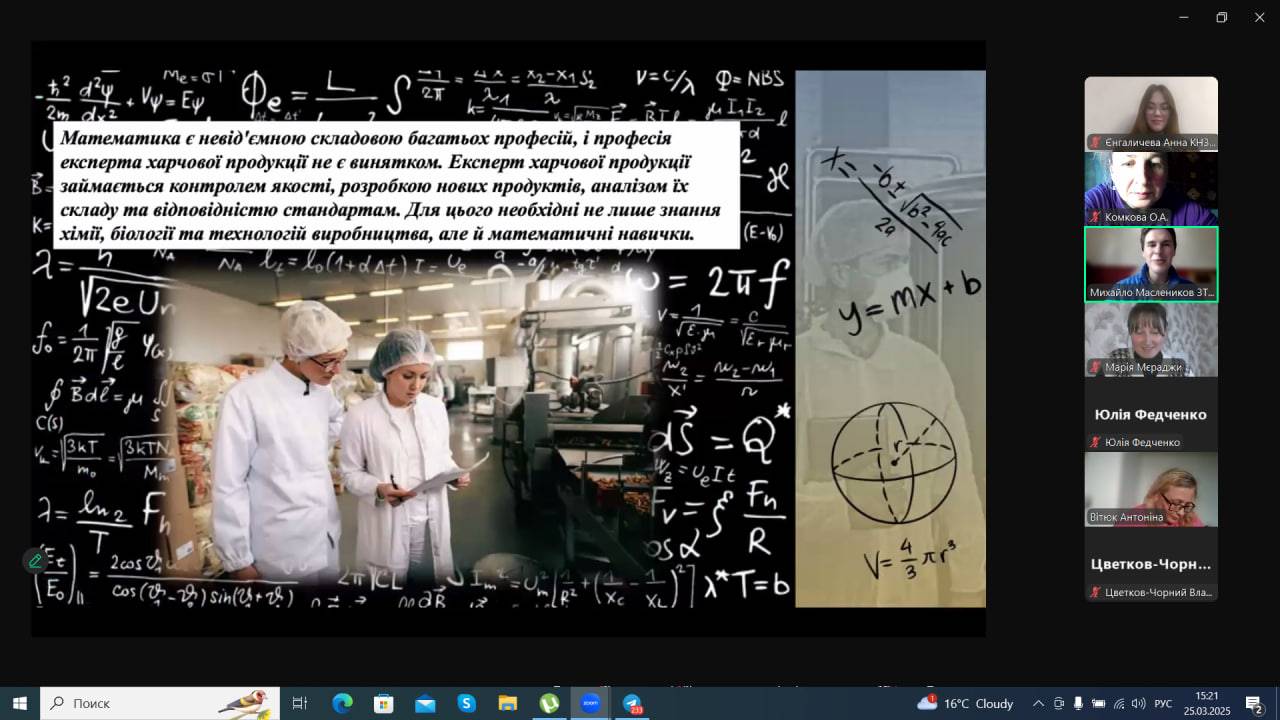This screenshot has height=720, width=1280.
Task: Open the weather widget showing 16°C Cloudy
Action: (967, 703)
